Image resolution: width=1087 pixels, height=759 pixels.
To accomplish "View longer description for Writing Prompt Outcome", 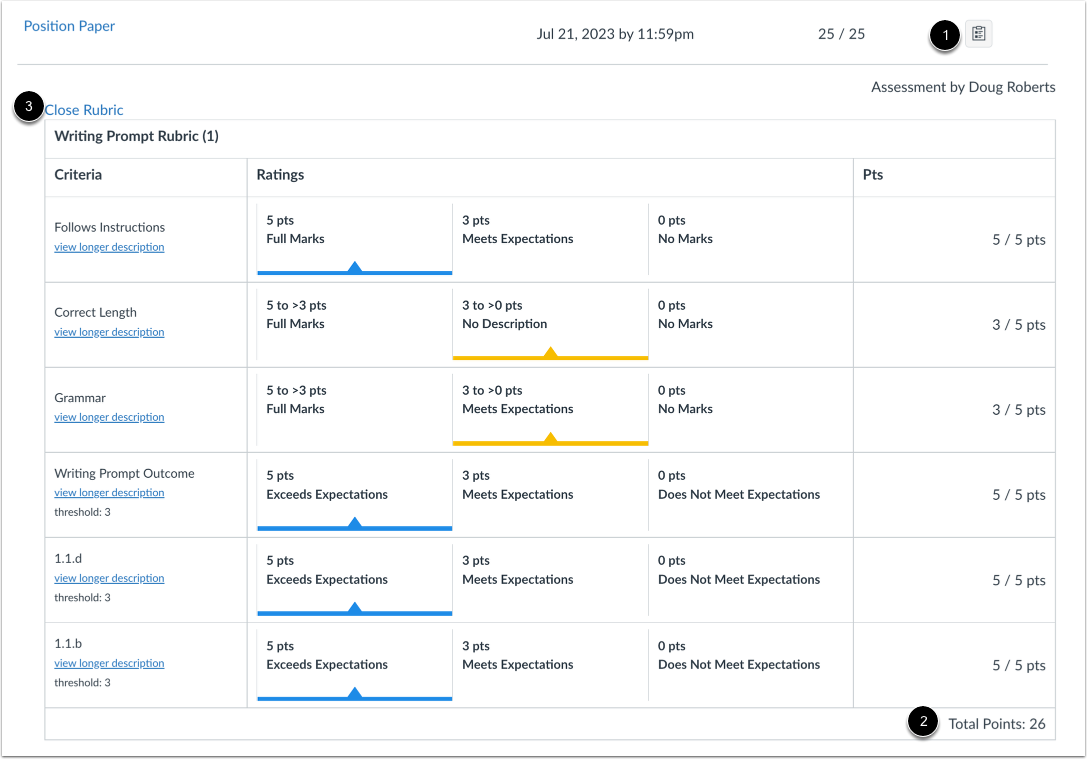I will tap(109, 492).
